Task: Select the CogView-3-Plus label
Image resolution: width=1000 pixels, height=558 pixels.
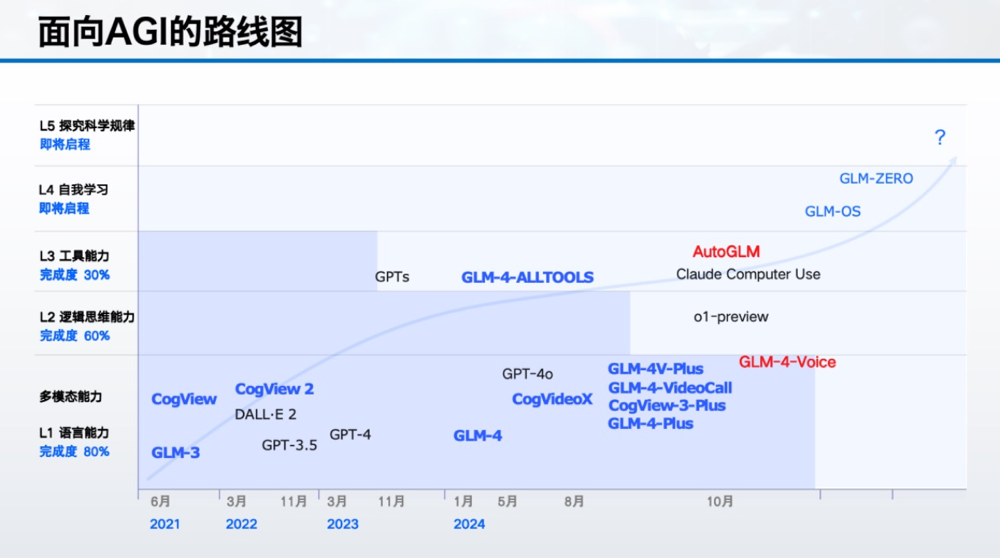Action: [x=666, y=406]
